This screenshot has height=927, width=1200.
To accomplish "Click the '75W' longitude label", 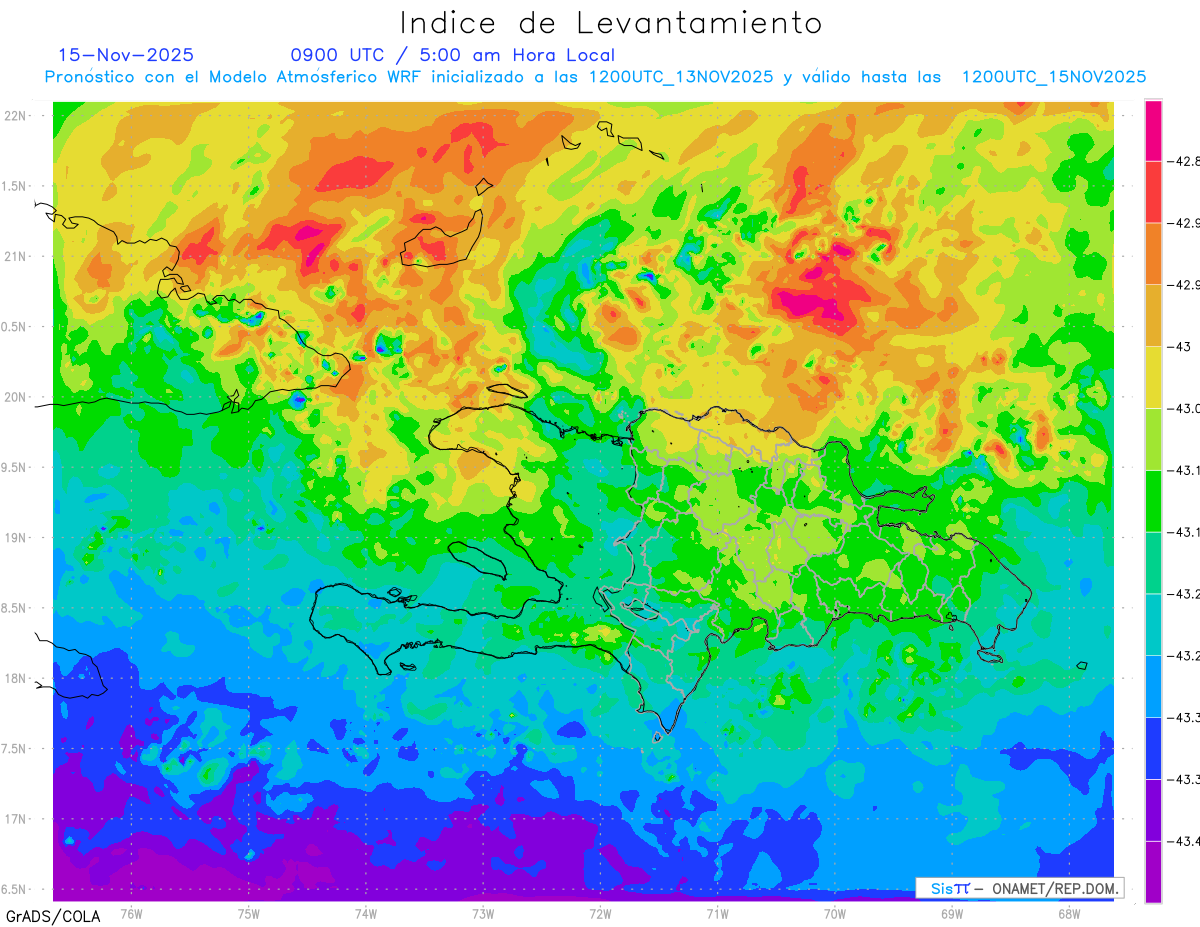I will coord(248,912).
